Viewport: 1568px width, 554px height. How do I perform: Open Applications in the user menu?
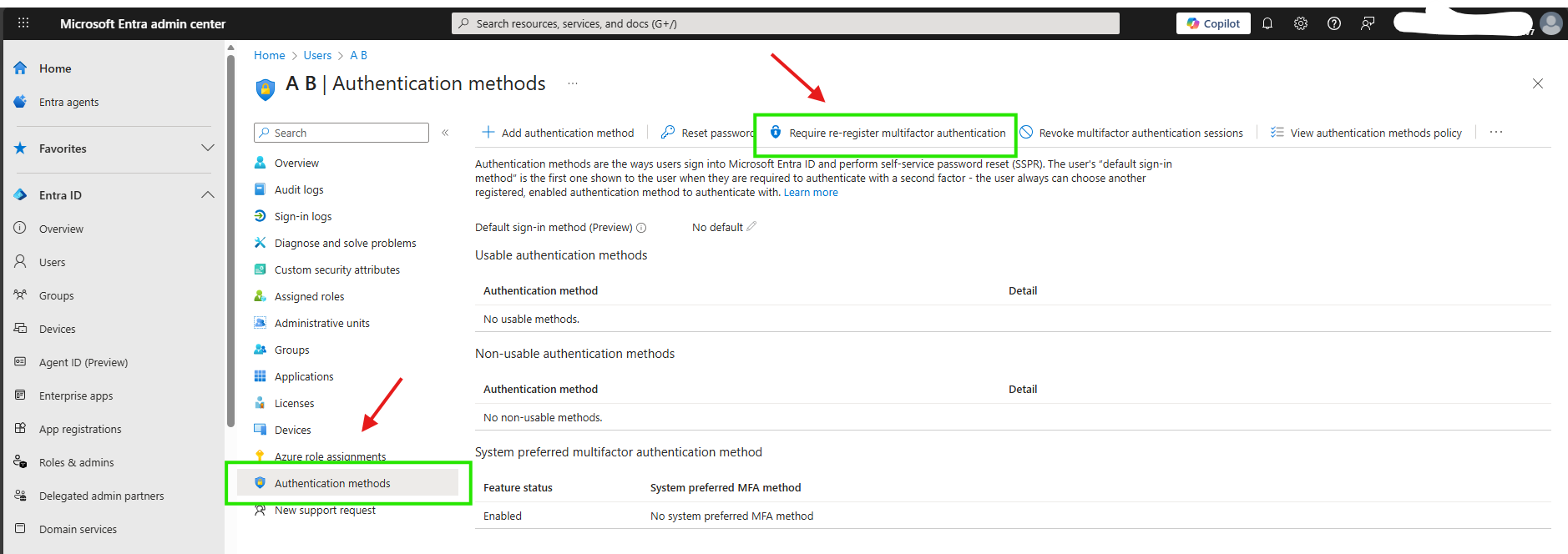304,376
